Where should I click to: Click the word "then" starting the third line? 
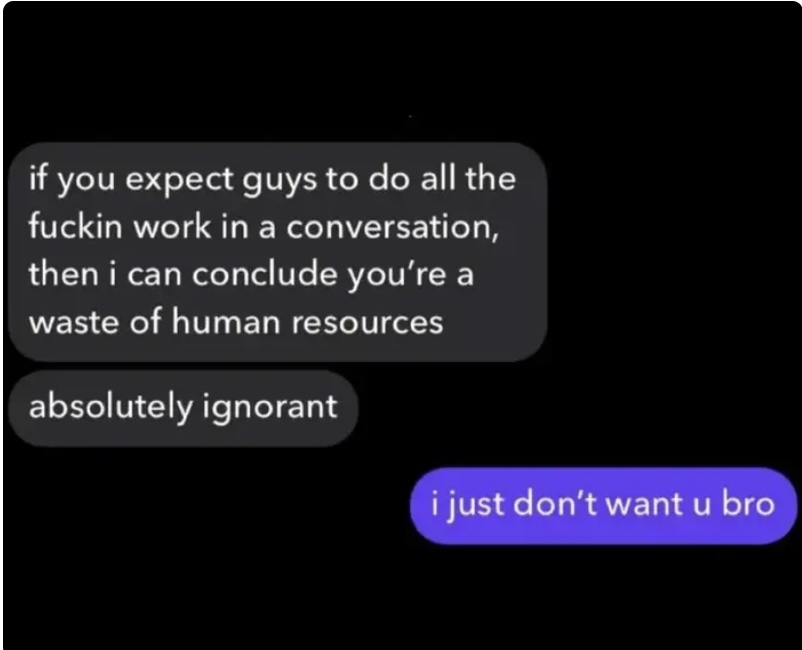(63, 274)
